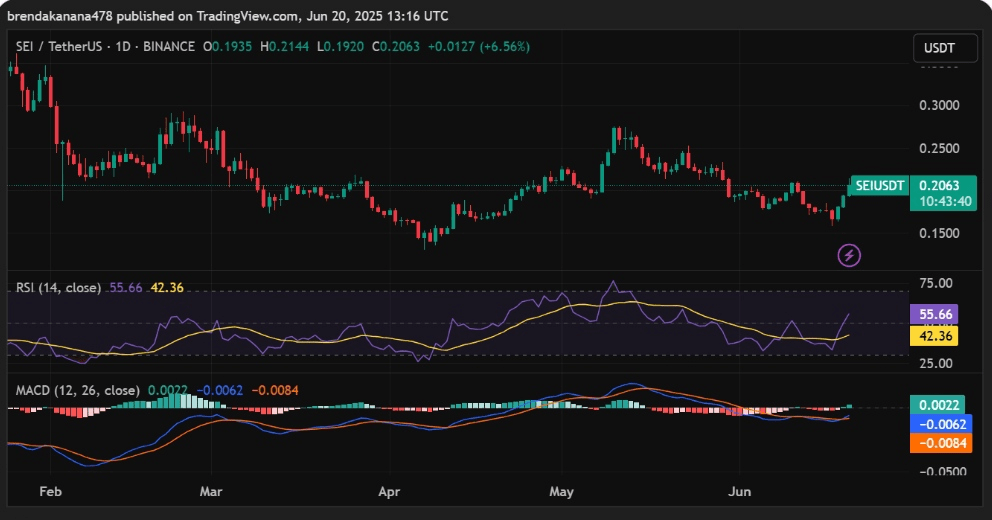Click the Jun label on time axis

coord(740,493)
